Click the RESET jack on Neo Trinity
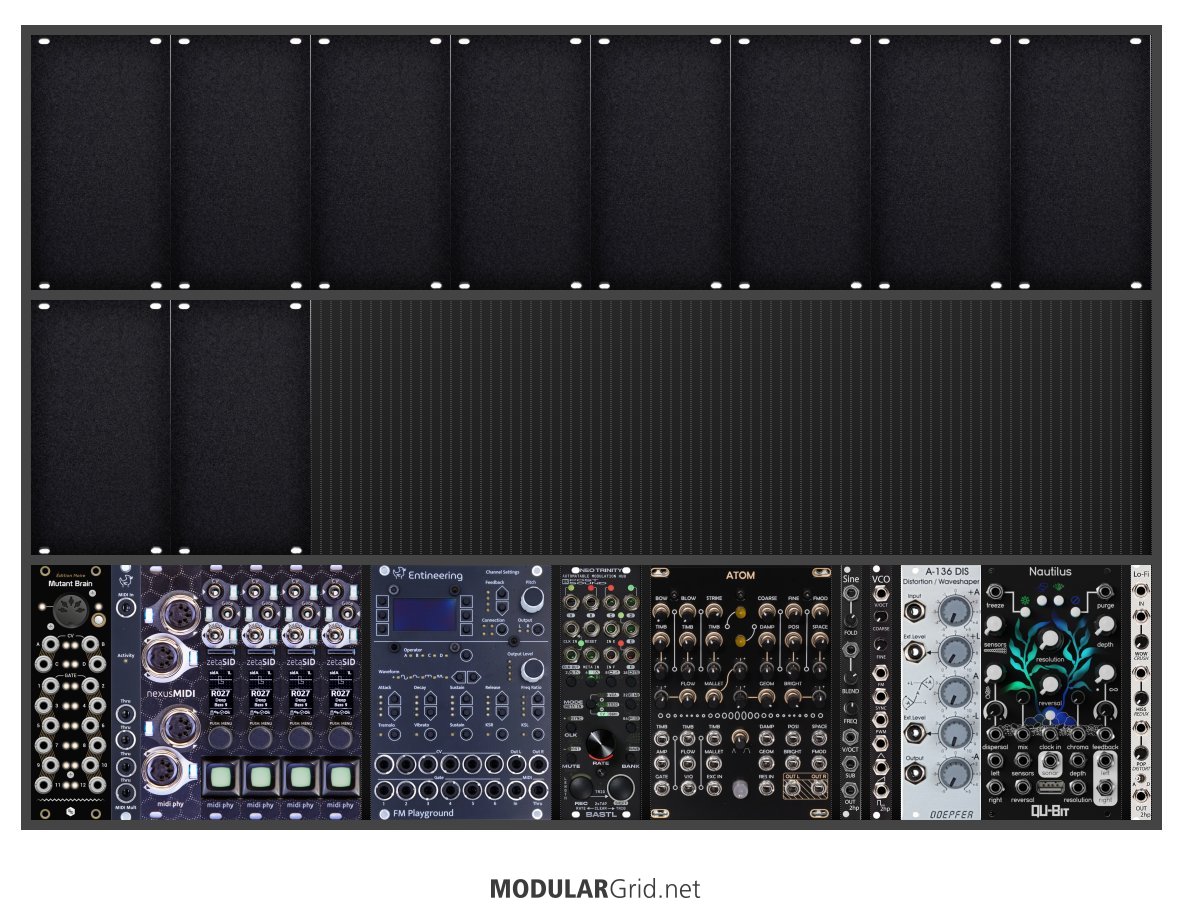 pos(591,628)
